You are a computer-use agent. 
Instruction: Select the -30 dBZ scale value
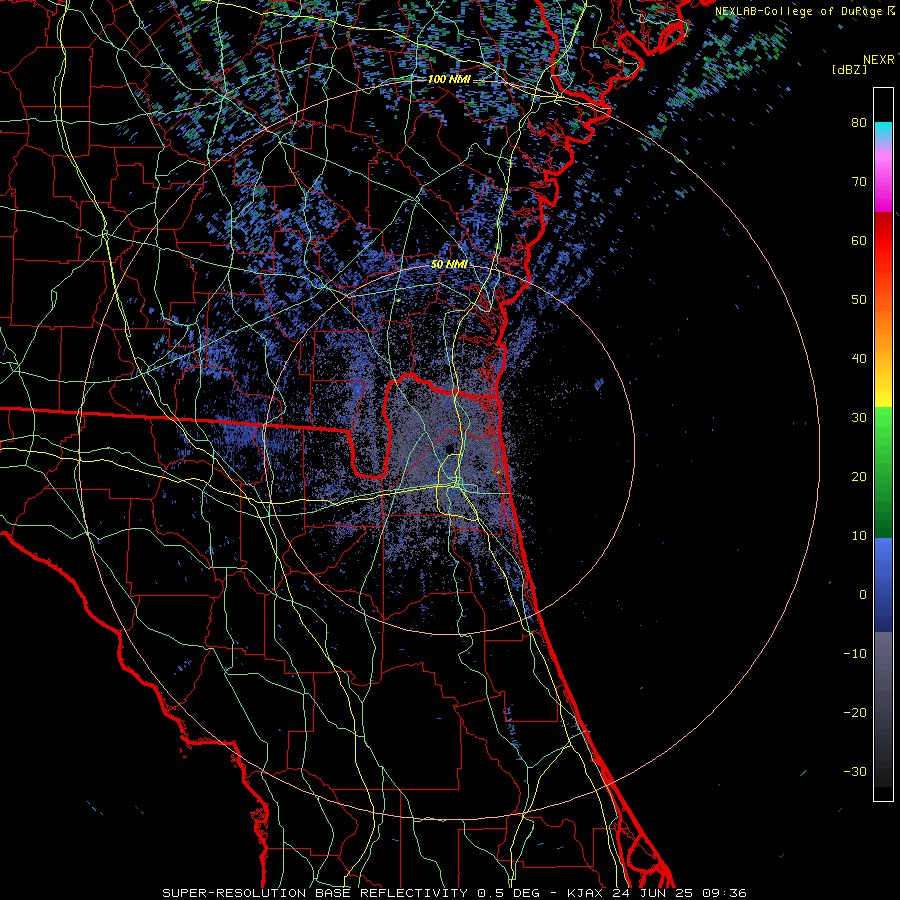click(x=855, y=772)
